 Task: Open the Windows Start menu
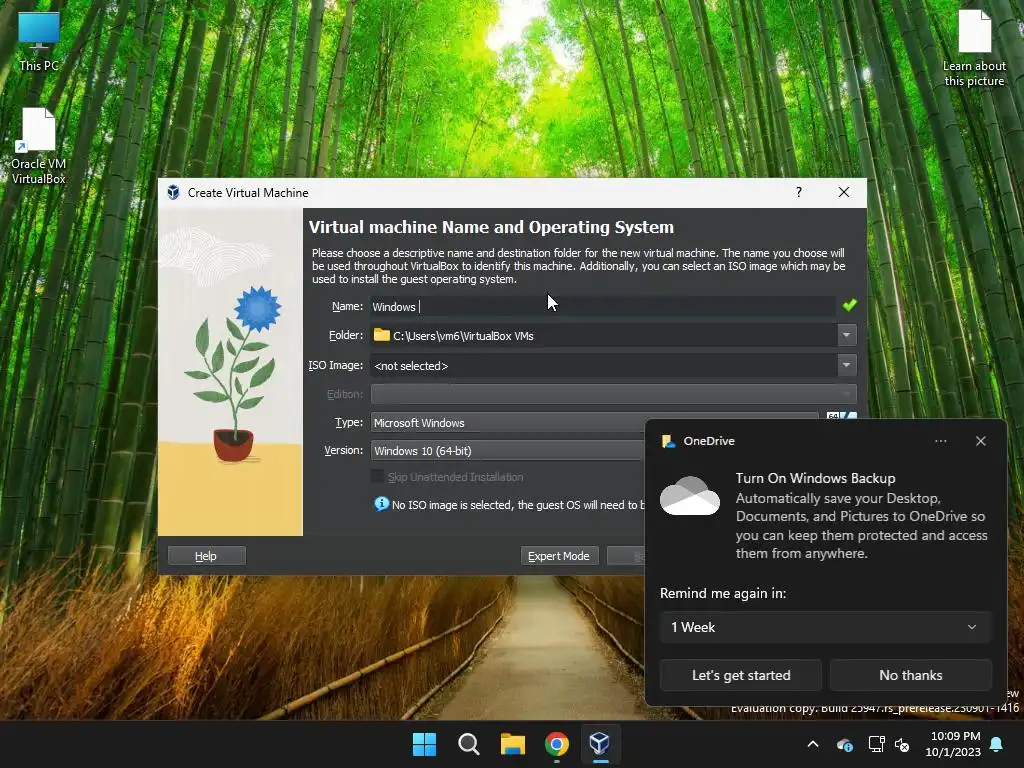[424, 744]
